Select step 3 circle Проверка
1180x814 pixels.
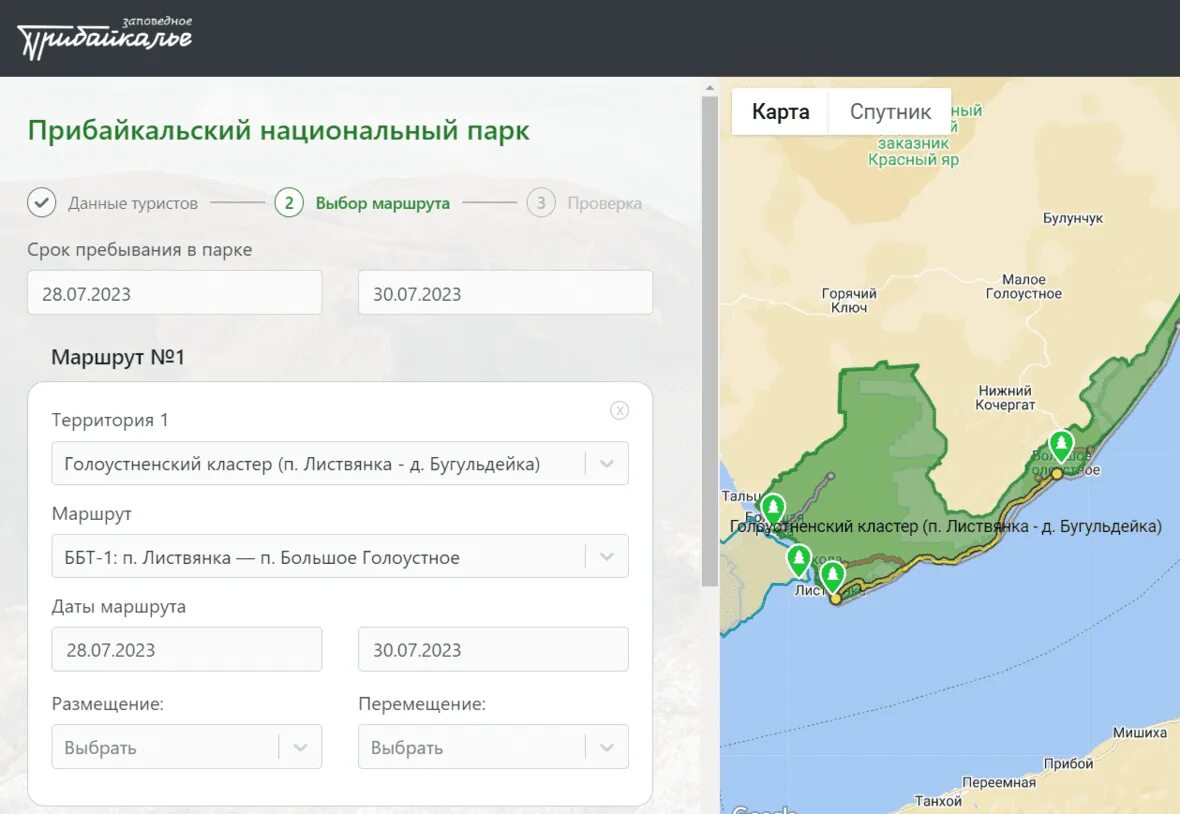[x=541, y=202]
